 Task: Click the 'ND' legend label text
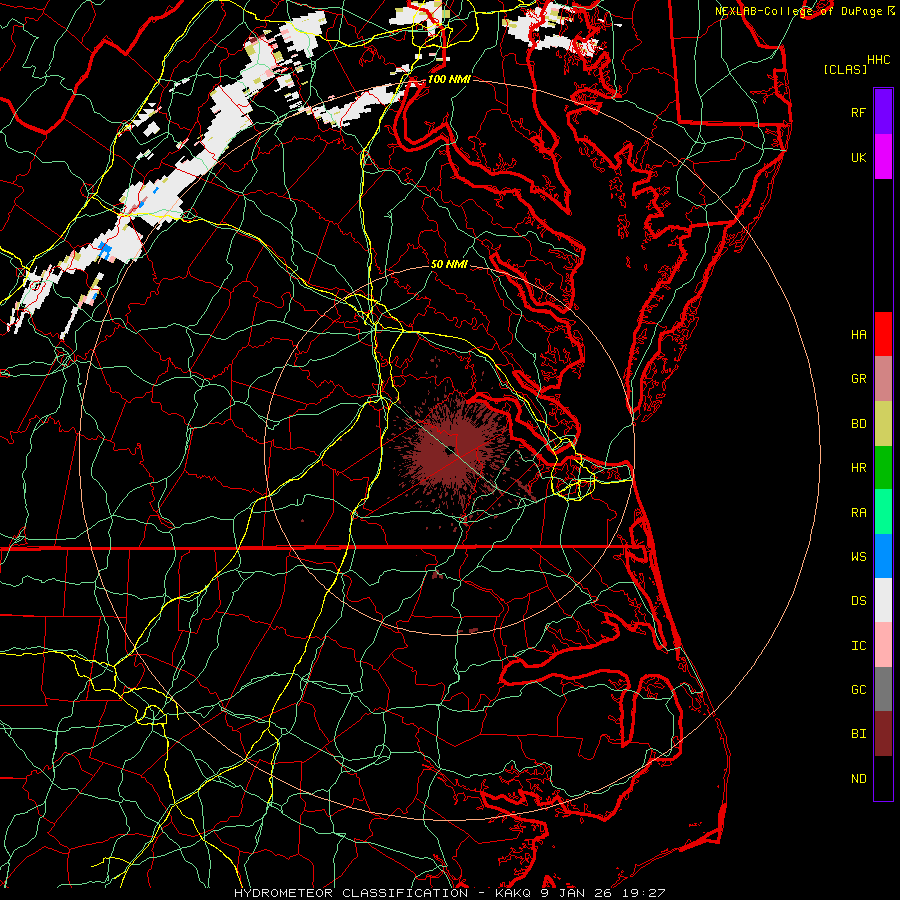click(858, 779)
